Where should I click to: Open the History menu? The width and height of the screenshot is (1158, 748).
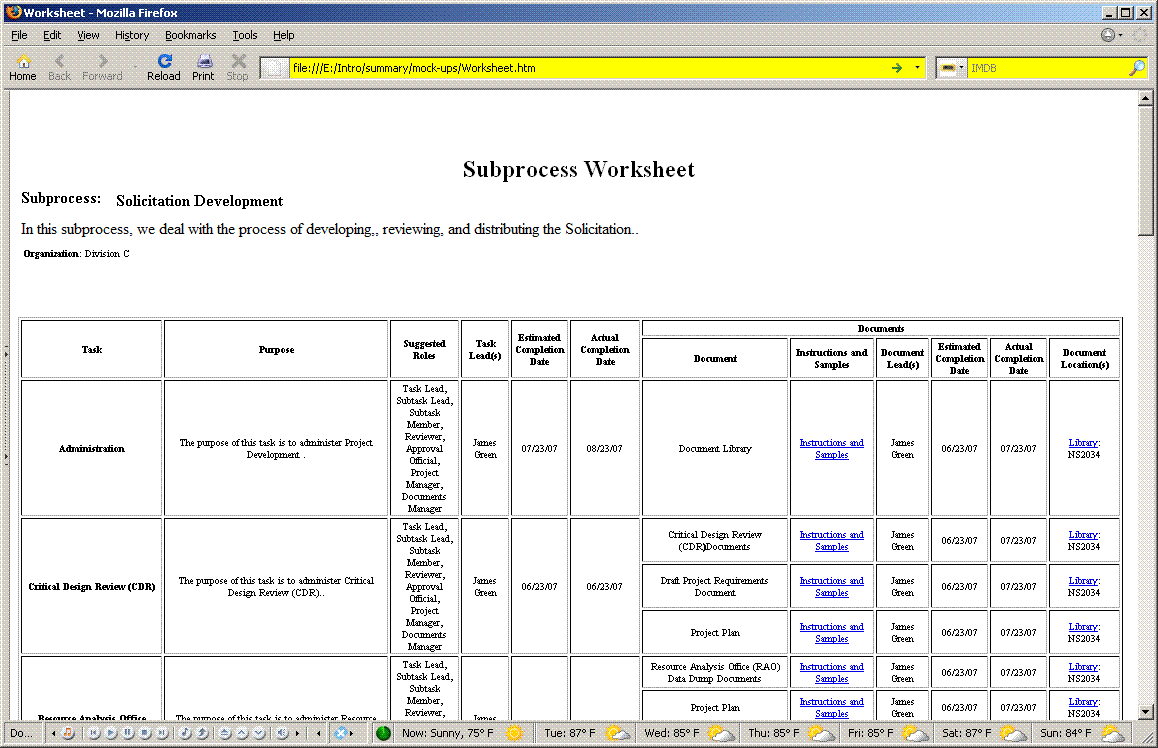tap(131, 35)
